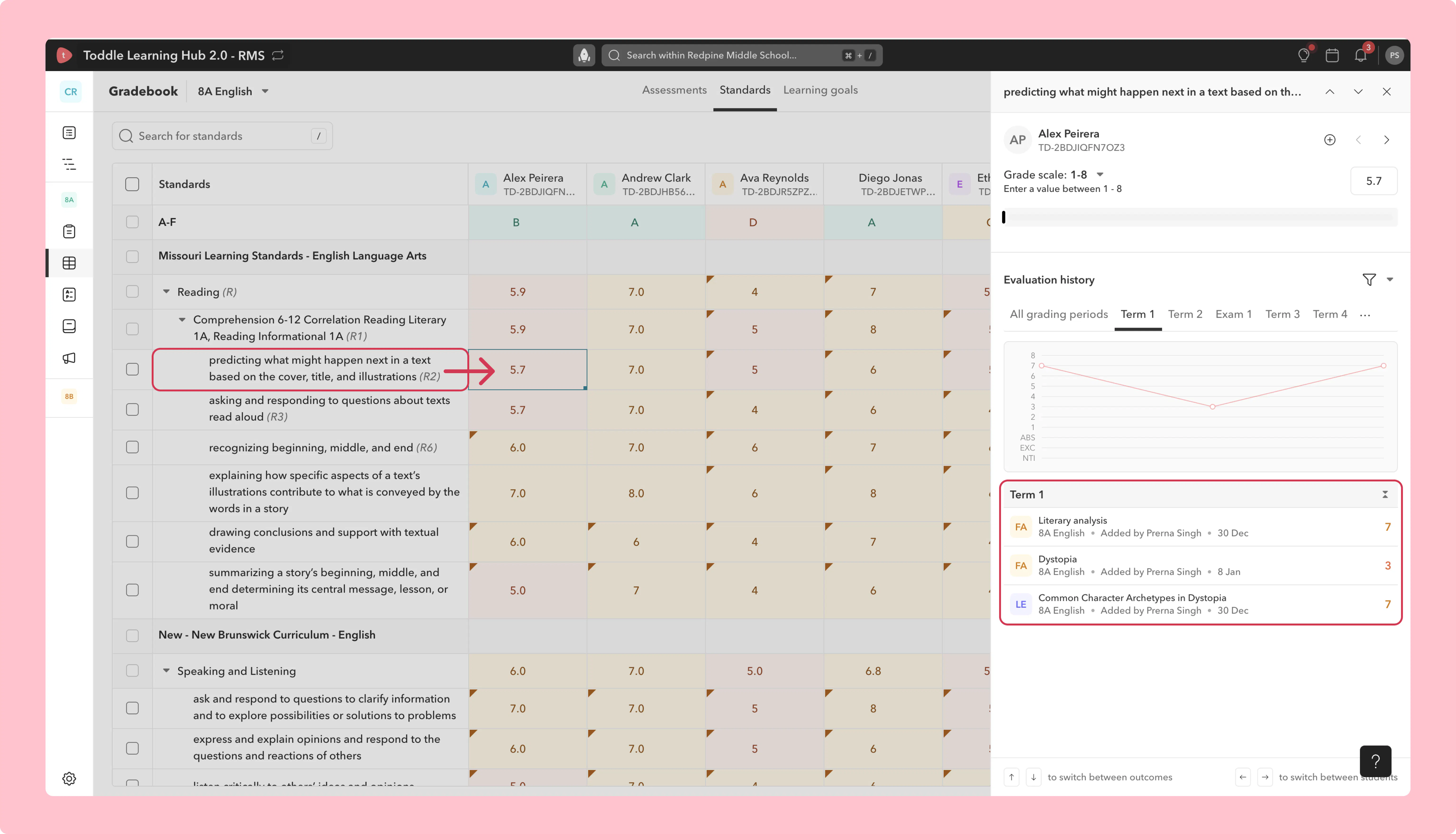Open the clipboard icon in sidebar
1456x834 pixels.
(x=69, y=231)
